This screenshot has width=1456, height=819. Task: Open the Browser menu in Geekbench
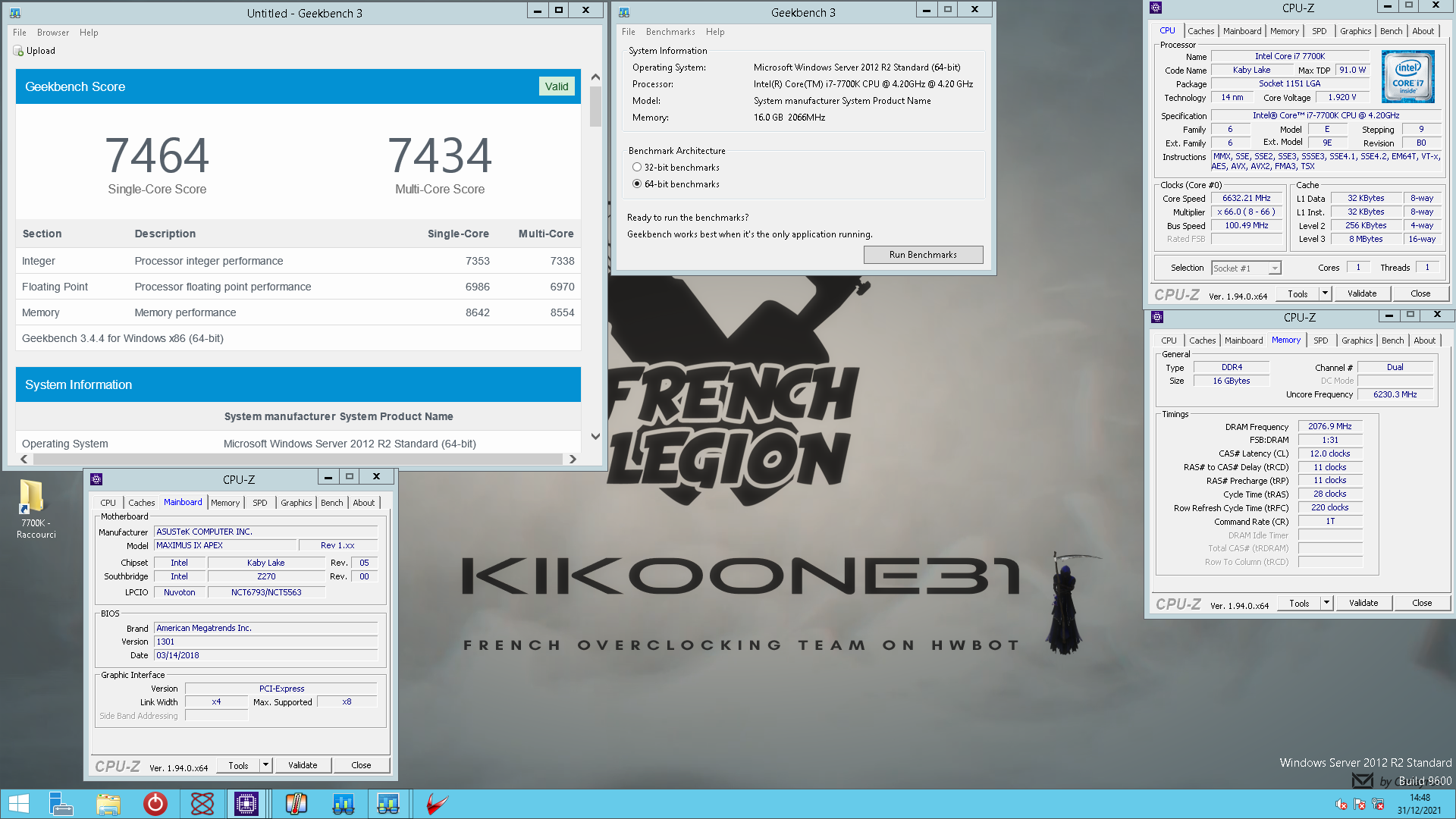coord(53,33)
